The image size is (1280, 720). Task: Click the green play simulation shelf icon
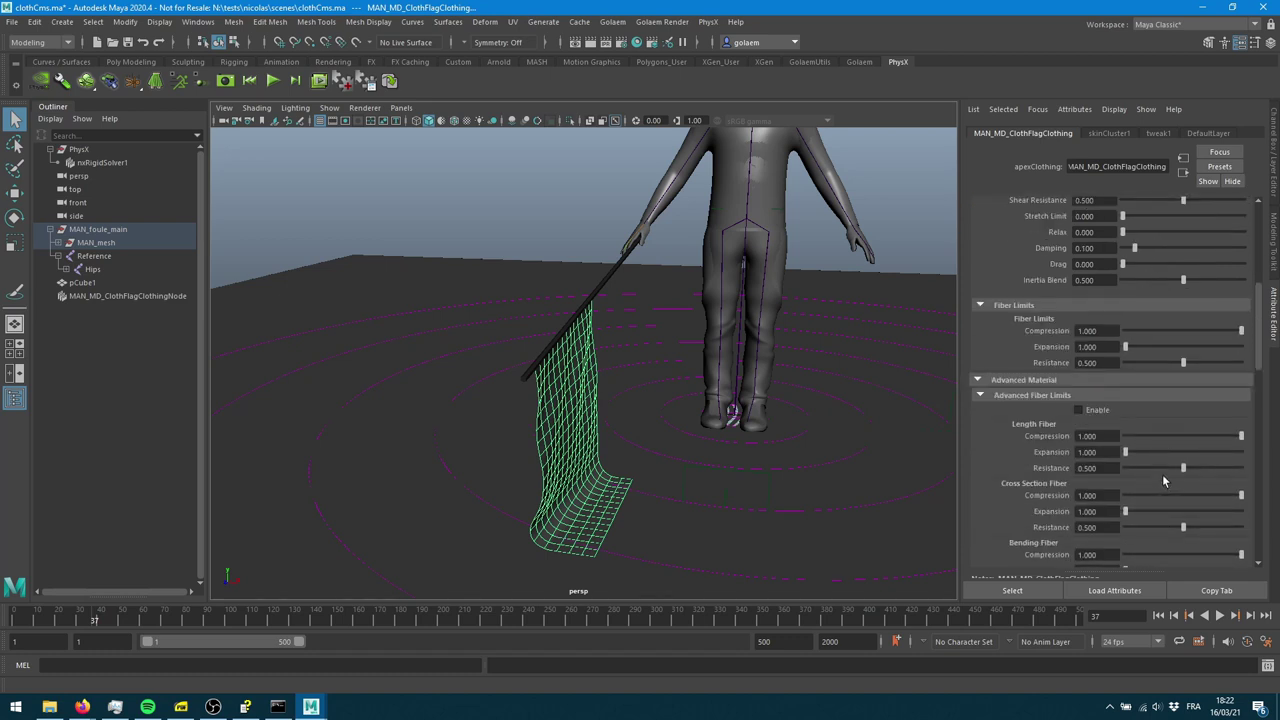pos(272,82)
